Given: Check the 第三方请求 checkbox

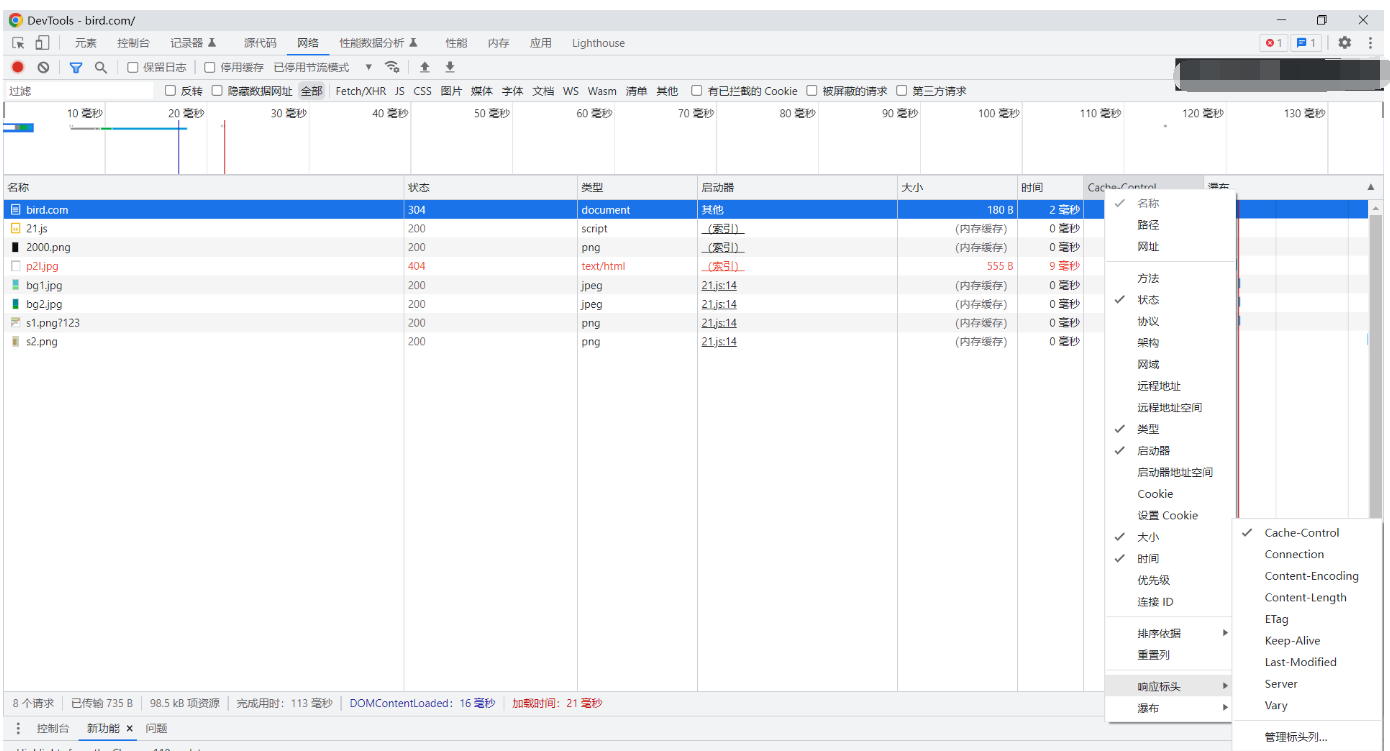Looking at the screenshot, I should tap(901, 91).
